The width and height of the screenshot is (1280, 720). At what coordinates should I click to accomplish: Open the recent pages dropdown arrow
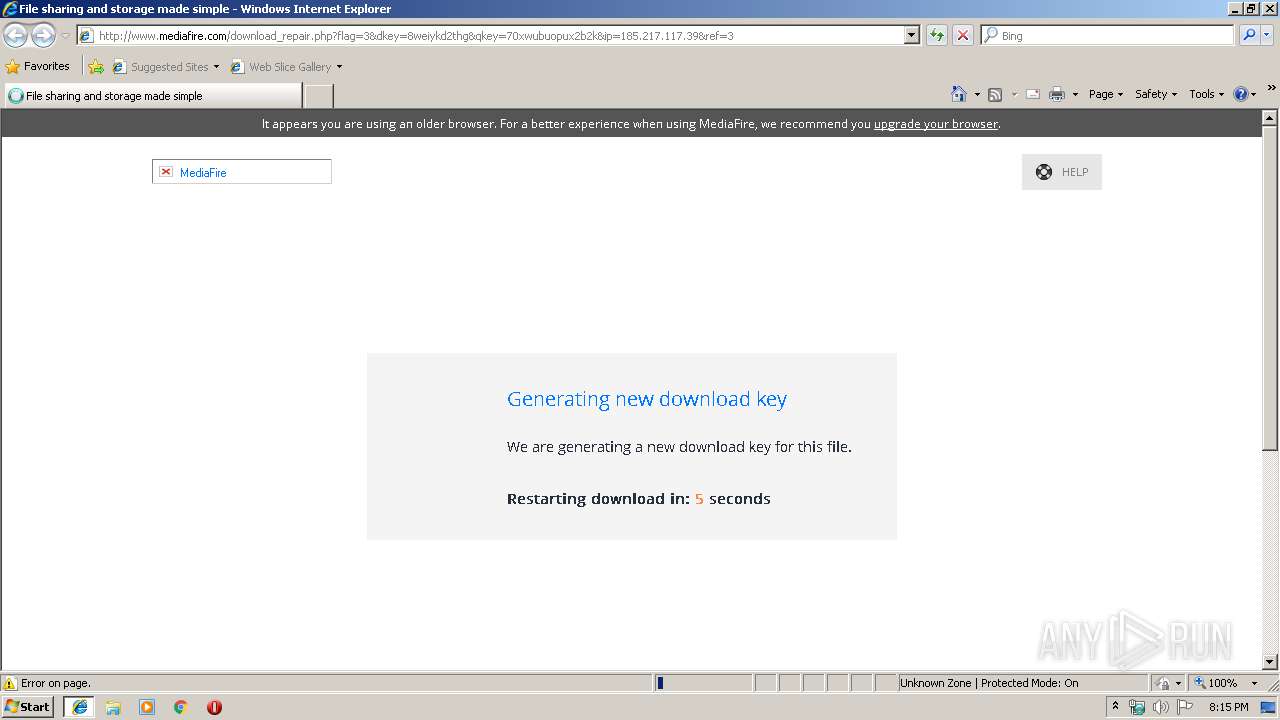pyautogui.click(x=65, y=36)
